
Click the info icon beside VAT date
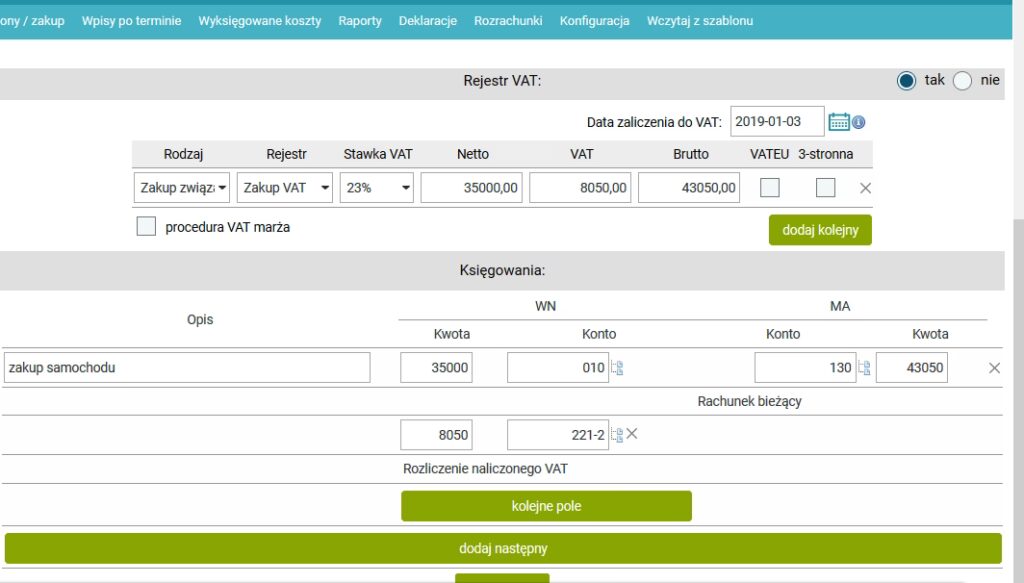coord(859,122)
